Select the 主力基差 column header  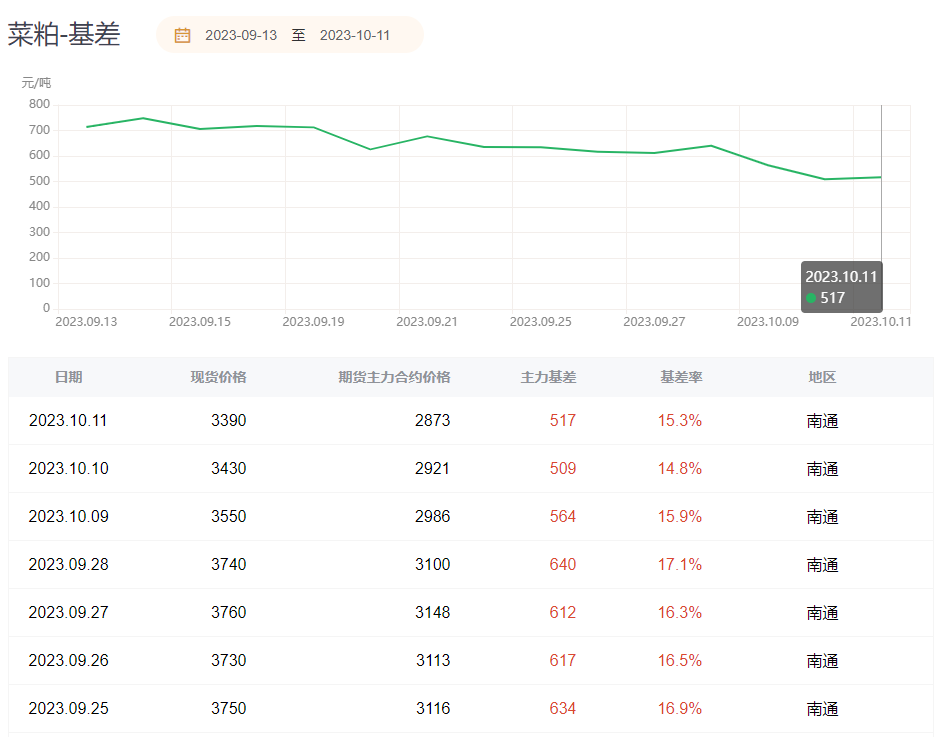pos(548,377)
